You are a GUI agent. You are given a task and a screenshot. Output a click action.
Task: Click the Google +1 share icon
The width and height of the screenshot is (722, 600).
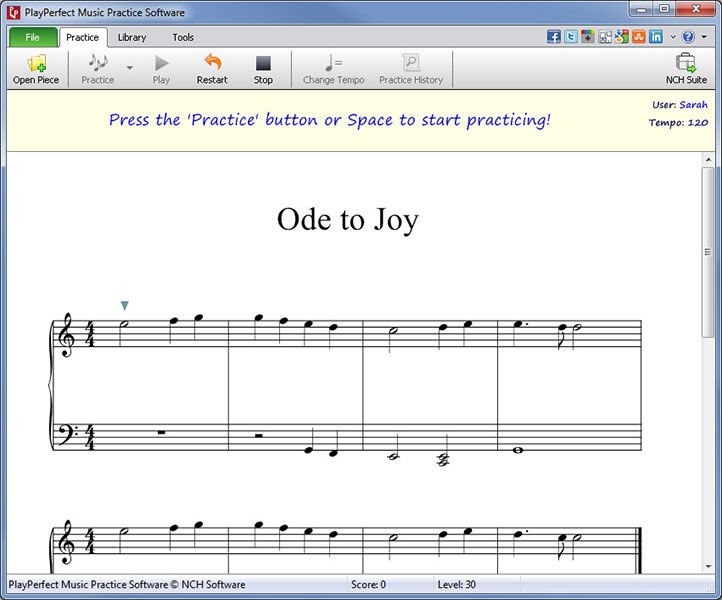588,36
